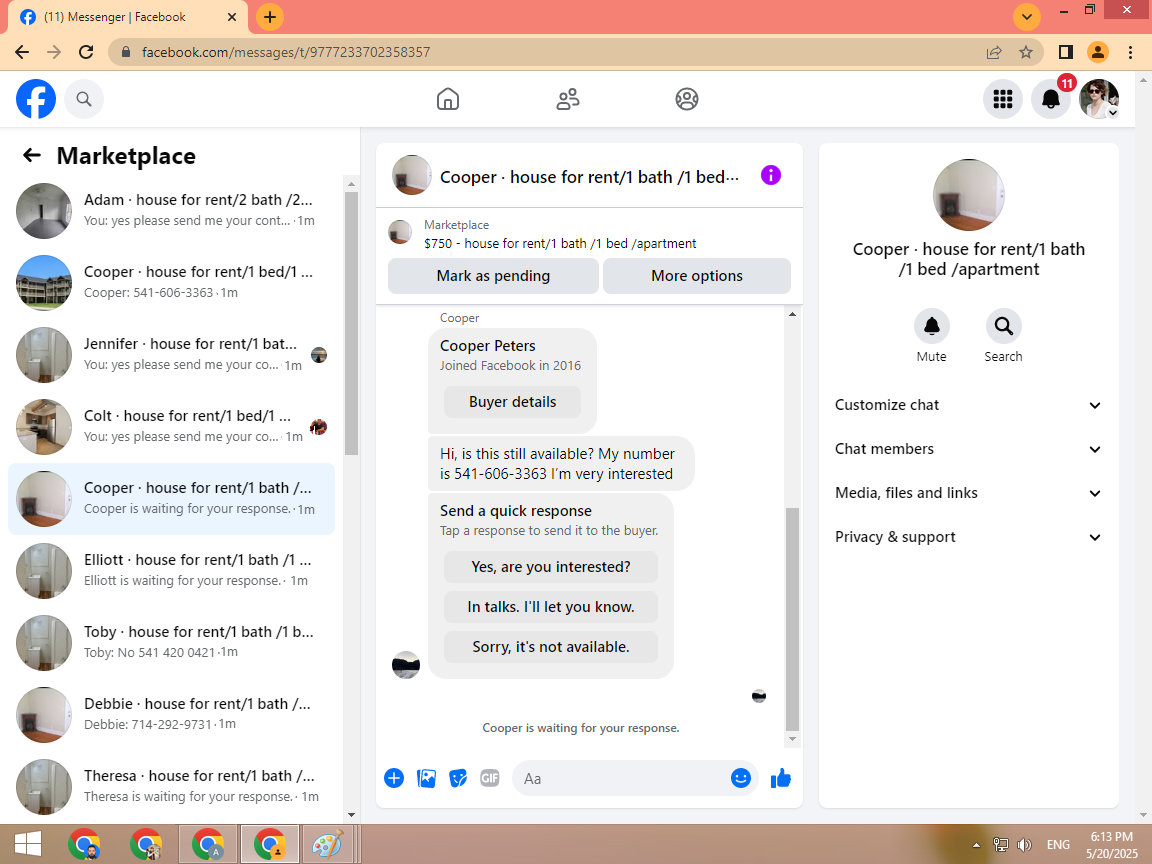Open the Friends icon in top navigation
The width and height of the screenshot is (1152, 864).
click(x=567, y=99)
